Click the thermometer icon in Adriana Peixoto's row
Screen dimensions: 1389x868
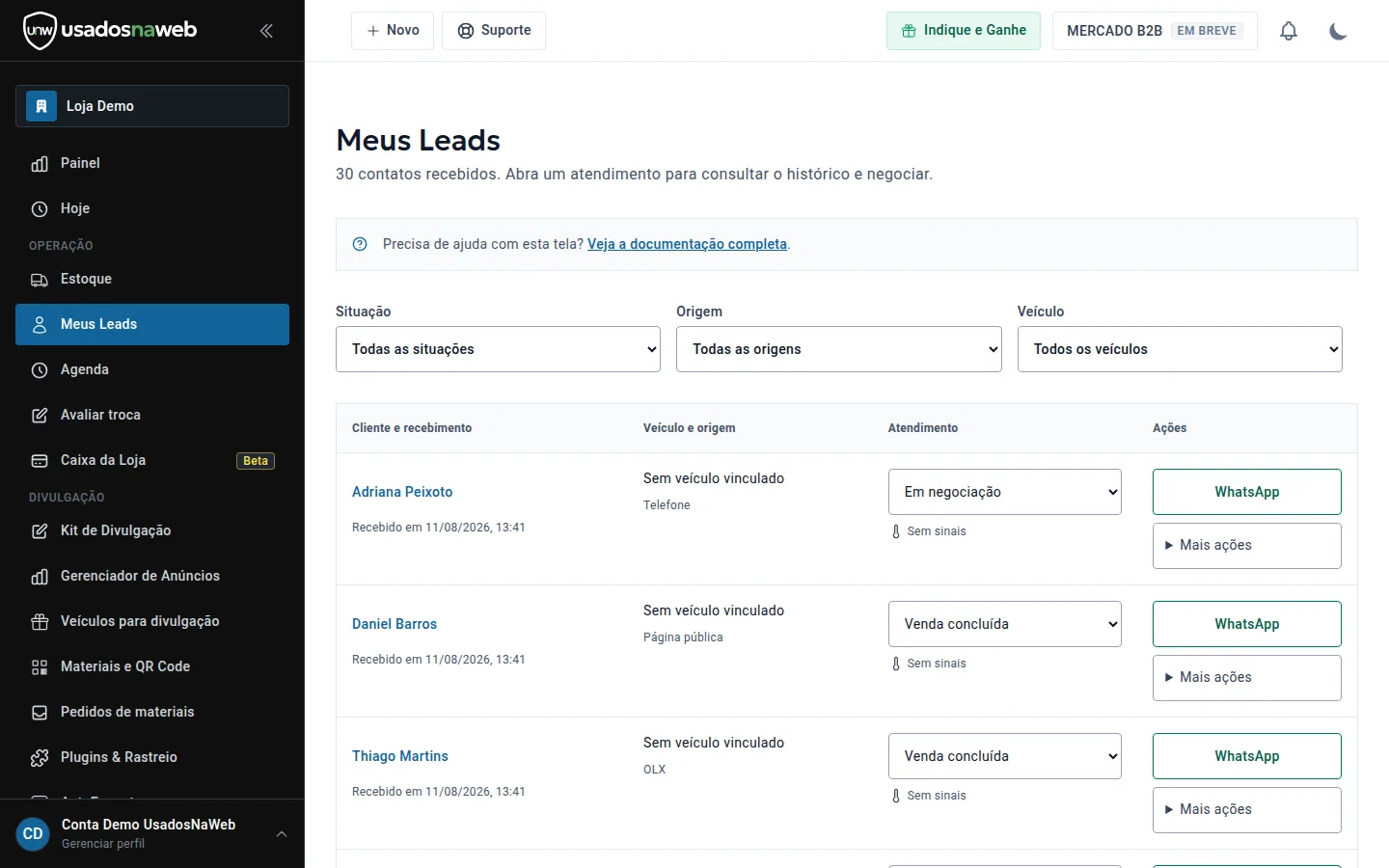896,531
